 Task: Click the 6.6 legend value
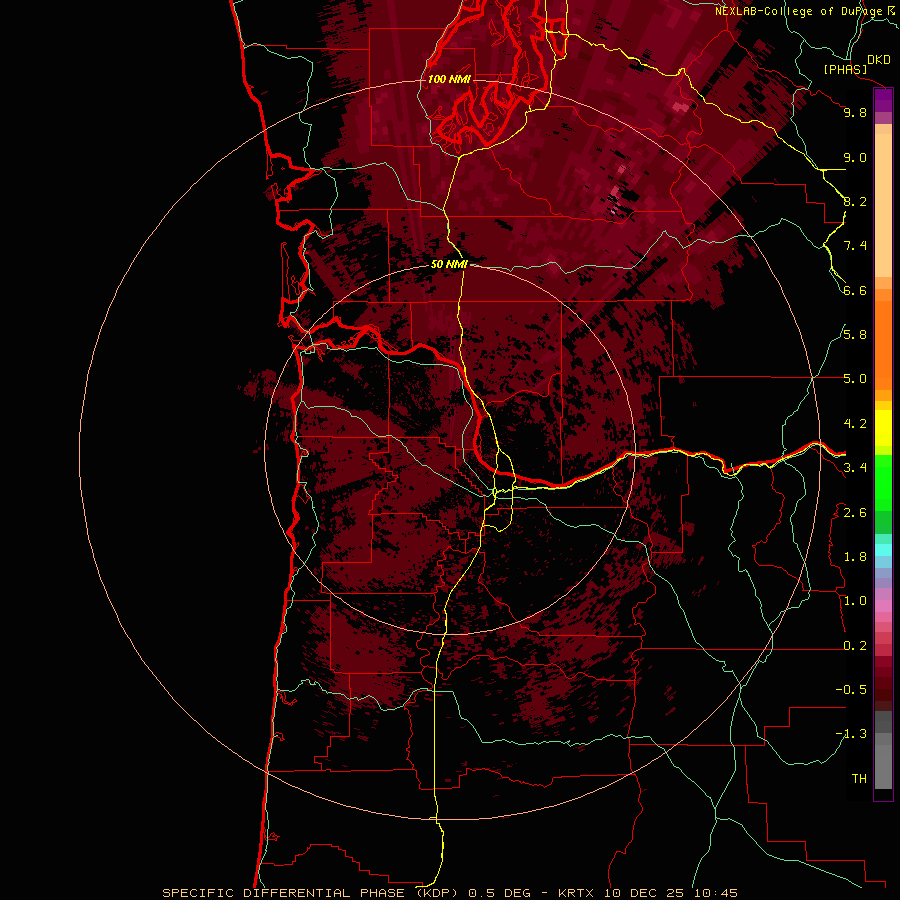855,290
